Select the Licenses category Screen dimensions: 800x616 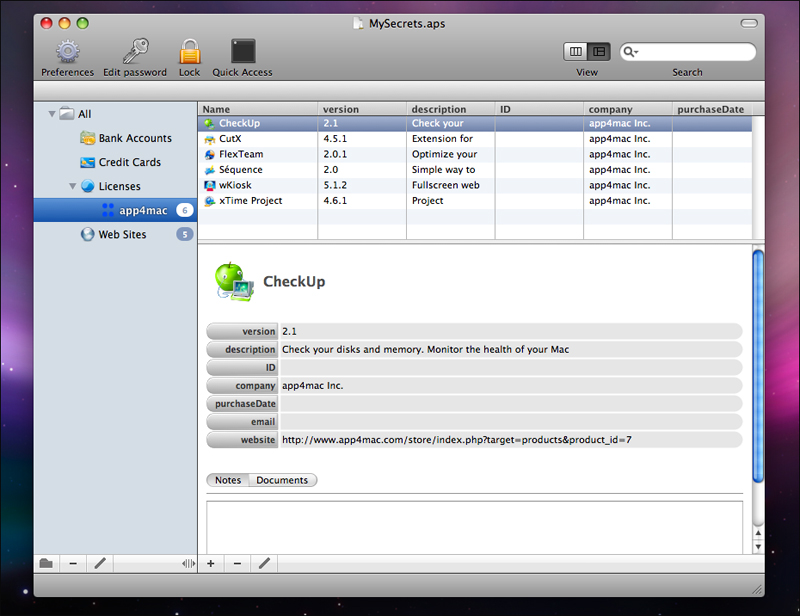(119, 186)
